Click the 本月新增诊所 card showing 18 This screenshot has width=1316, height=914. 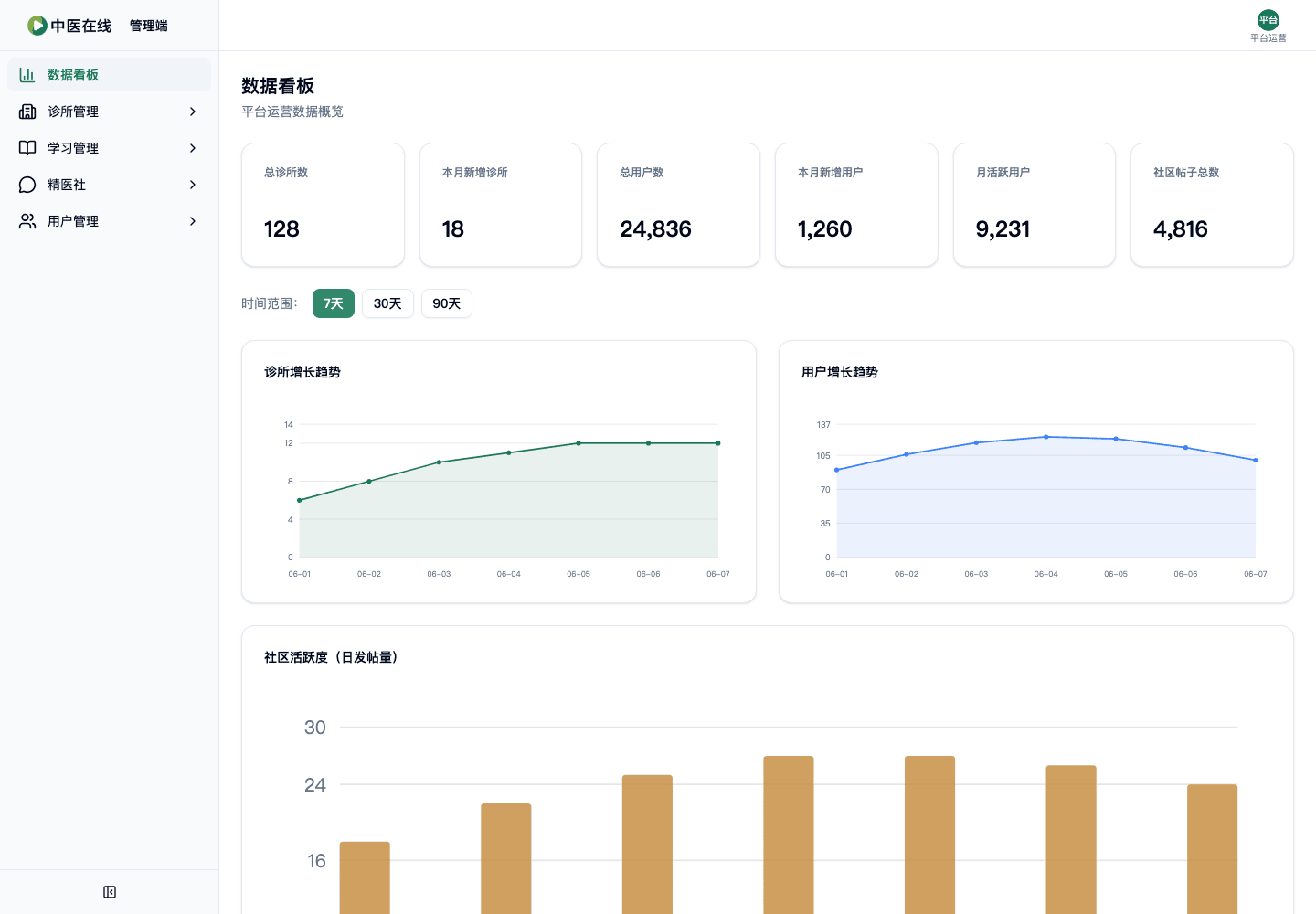(x=501, y=205)
